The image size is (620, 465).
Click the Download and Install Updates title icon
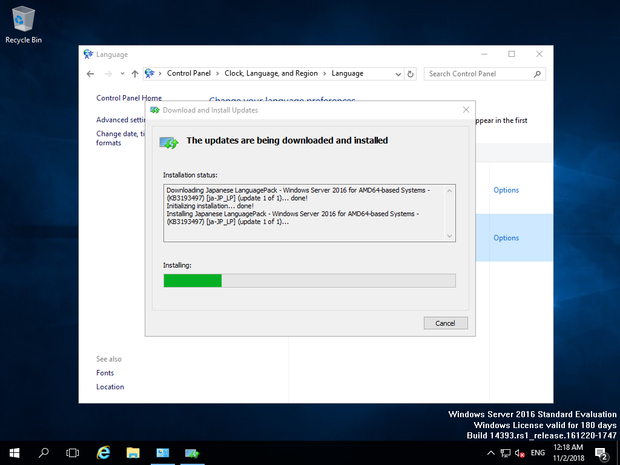155,110
